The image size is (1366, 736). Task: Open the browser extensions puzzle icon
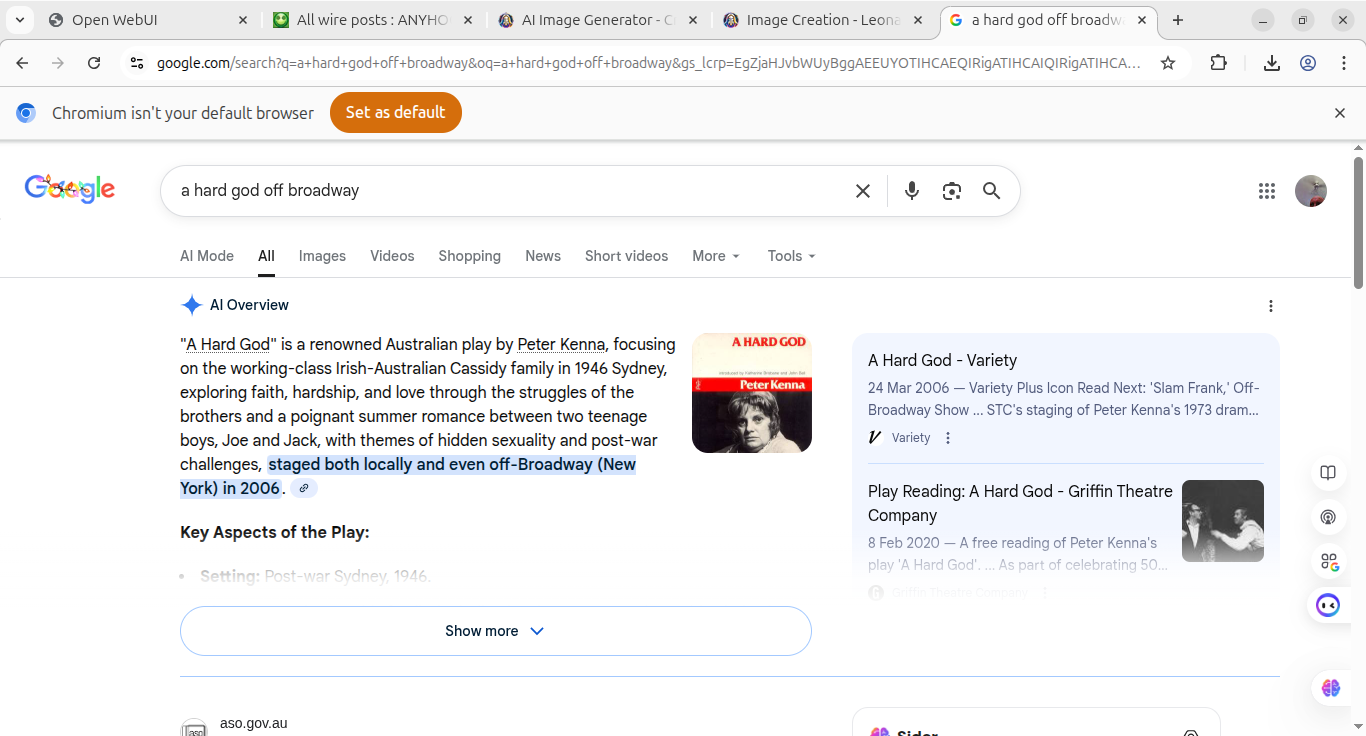[x=1218, y=63]
